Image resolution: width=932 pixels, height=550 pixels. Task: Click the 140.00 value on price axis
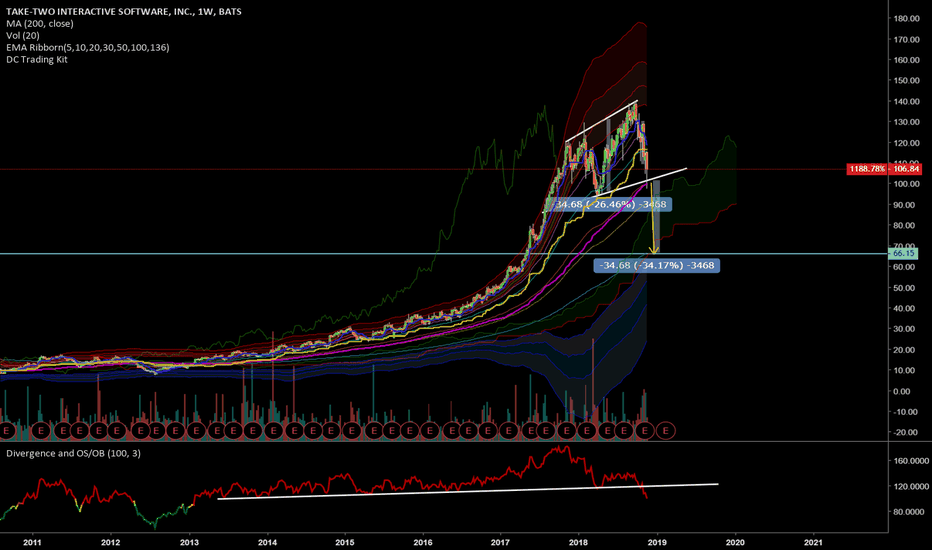click(907, 102)
